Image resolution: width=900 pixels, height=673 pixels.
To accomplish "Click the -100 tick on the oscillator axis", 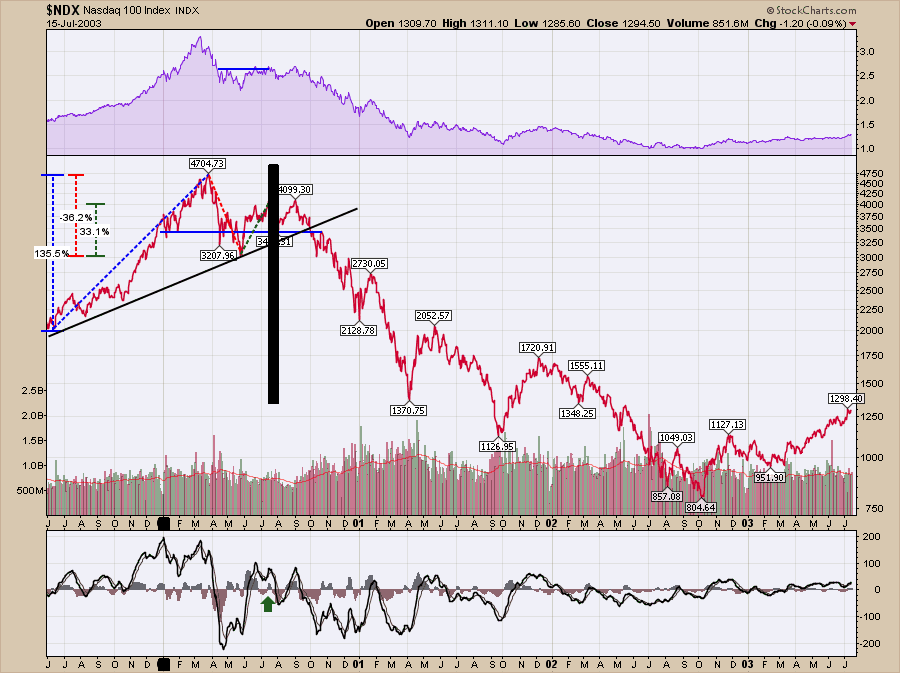I will pos(869,616).
